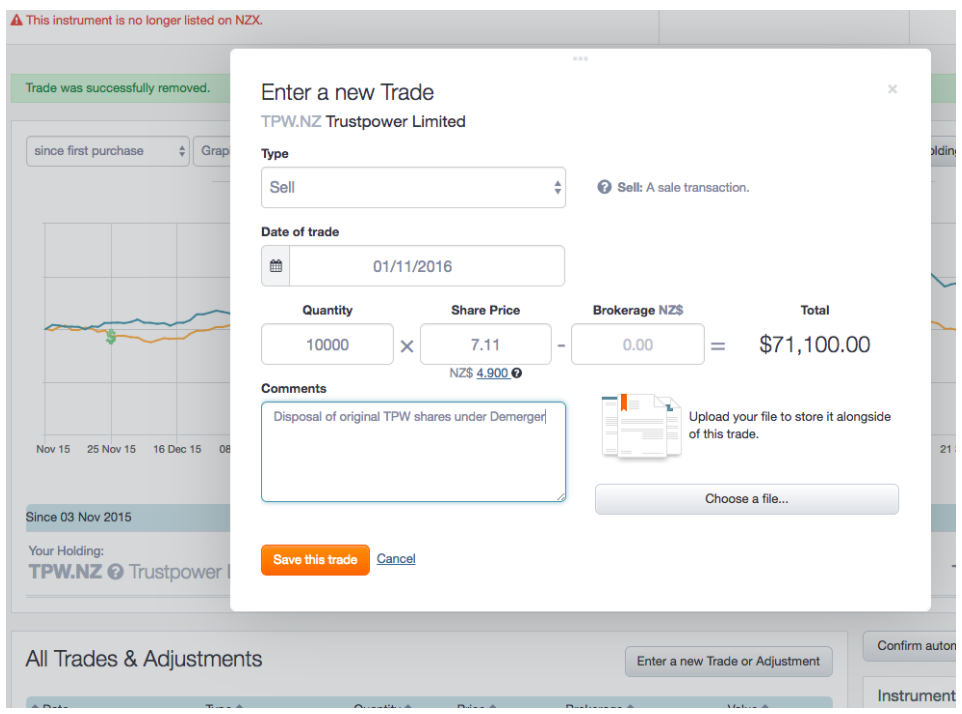Image resolution: width=962 pixels, height=714 pixels.
Task: Open the Graph view dropdown
Action: [218, 151]
